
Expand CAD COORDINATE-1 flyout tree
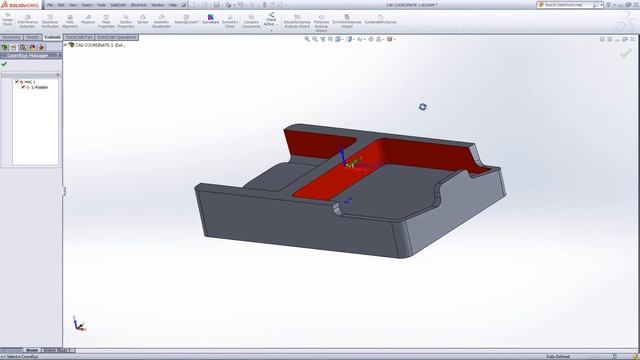click(x=65, y=45)
